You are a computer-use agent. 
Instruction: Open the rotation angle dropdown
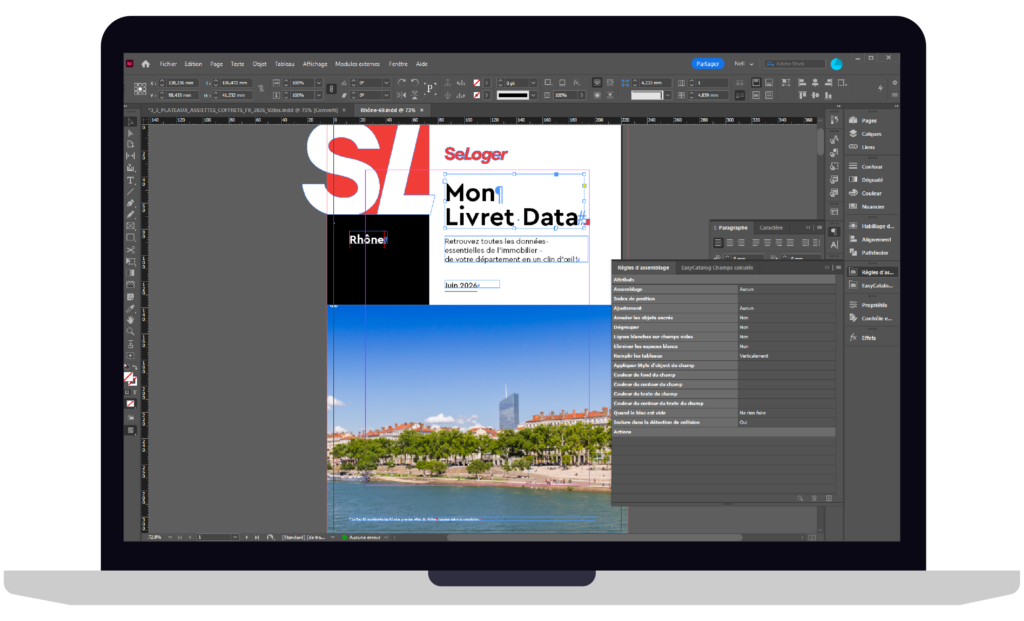coord(386,83)
